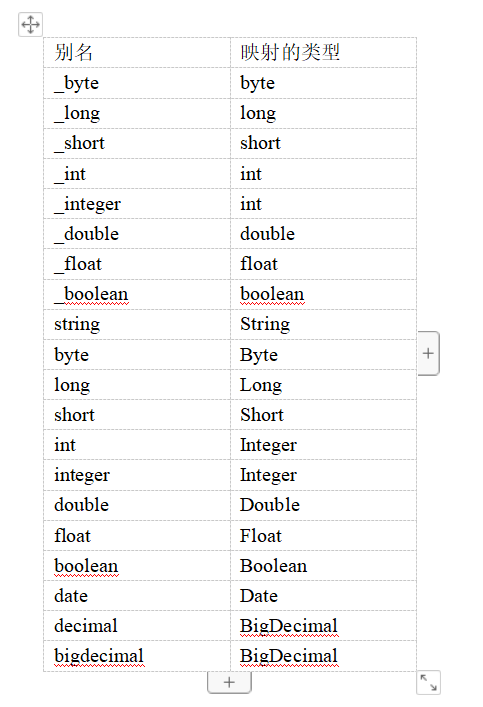Click the add column plus button

[x=428, y=353]
